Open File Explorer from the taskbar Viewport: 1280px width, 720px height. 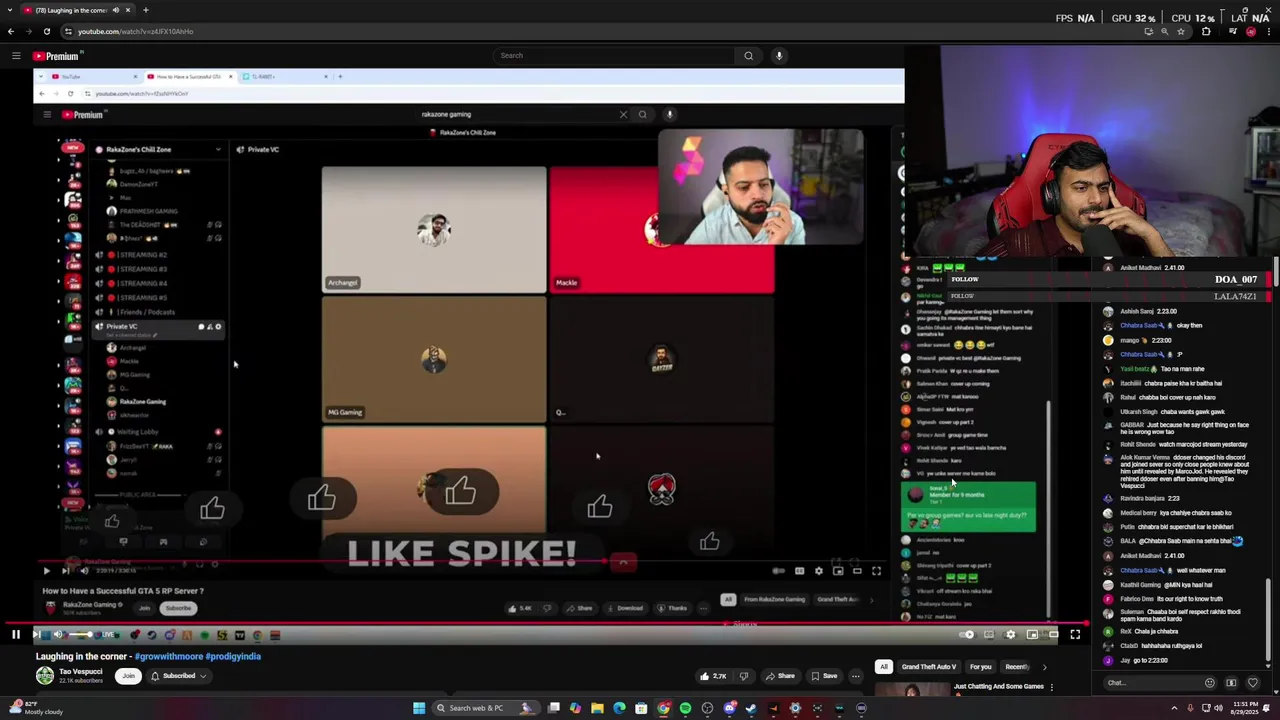point(597,708)
